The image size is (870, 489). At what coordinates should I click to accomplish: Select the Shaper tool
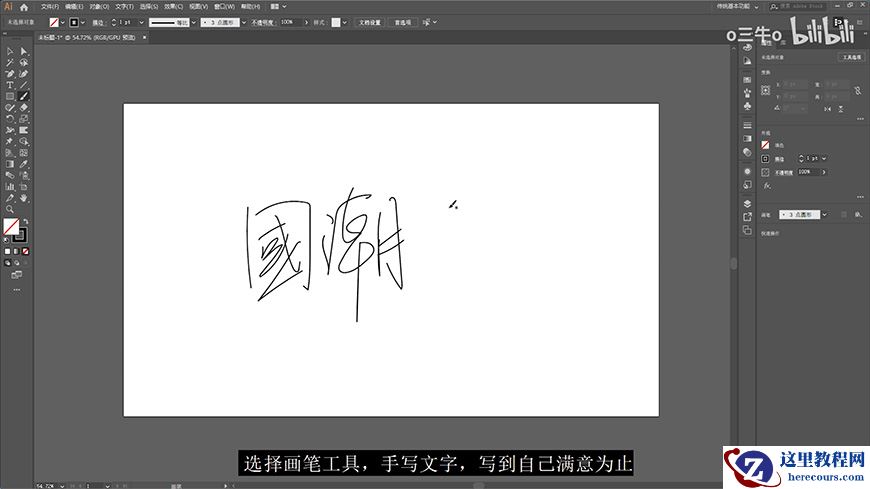[10, 108]
